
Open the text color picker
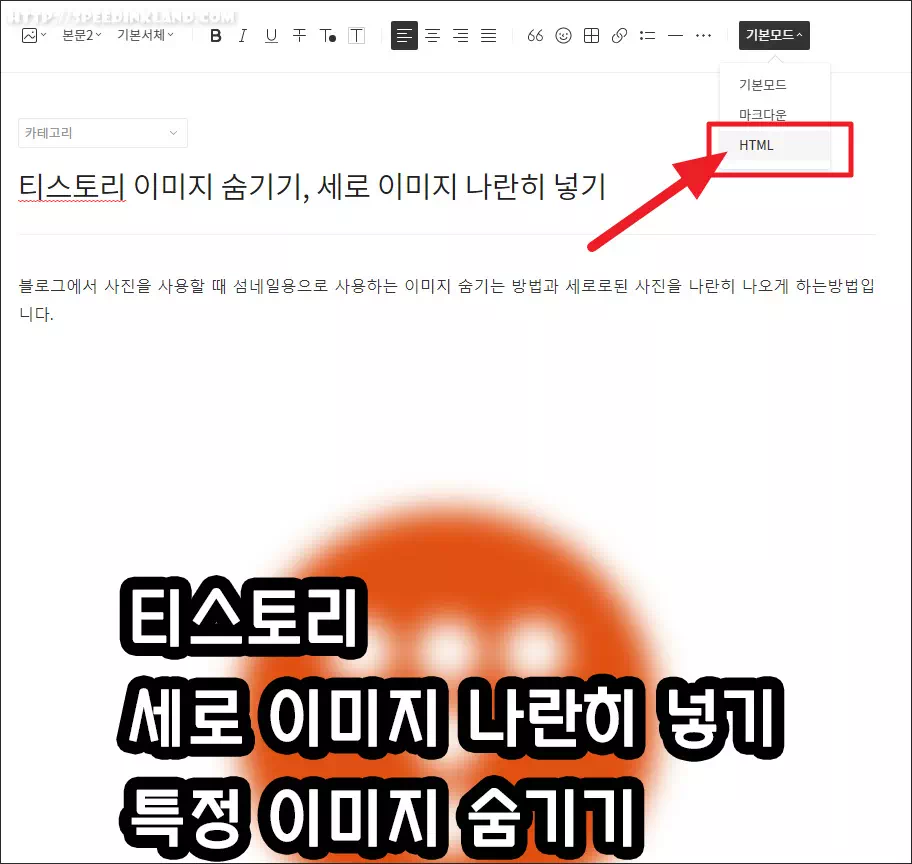(327, 35)
